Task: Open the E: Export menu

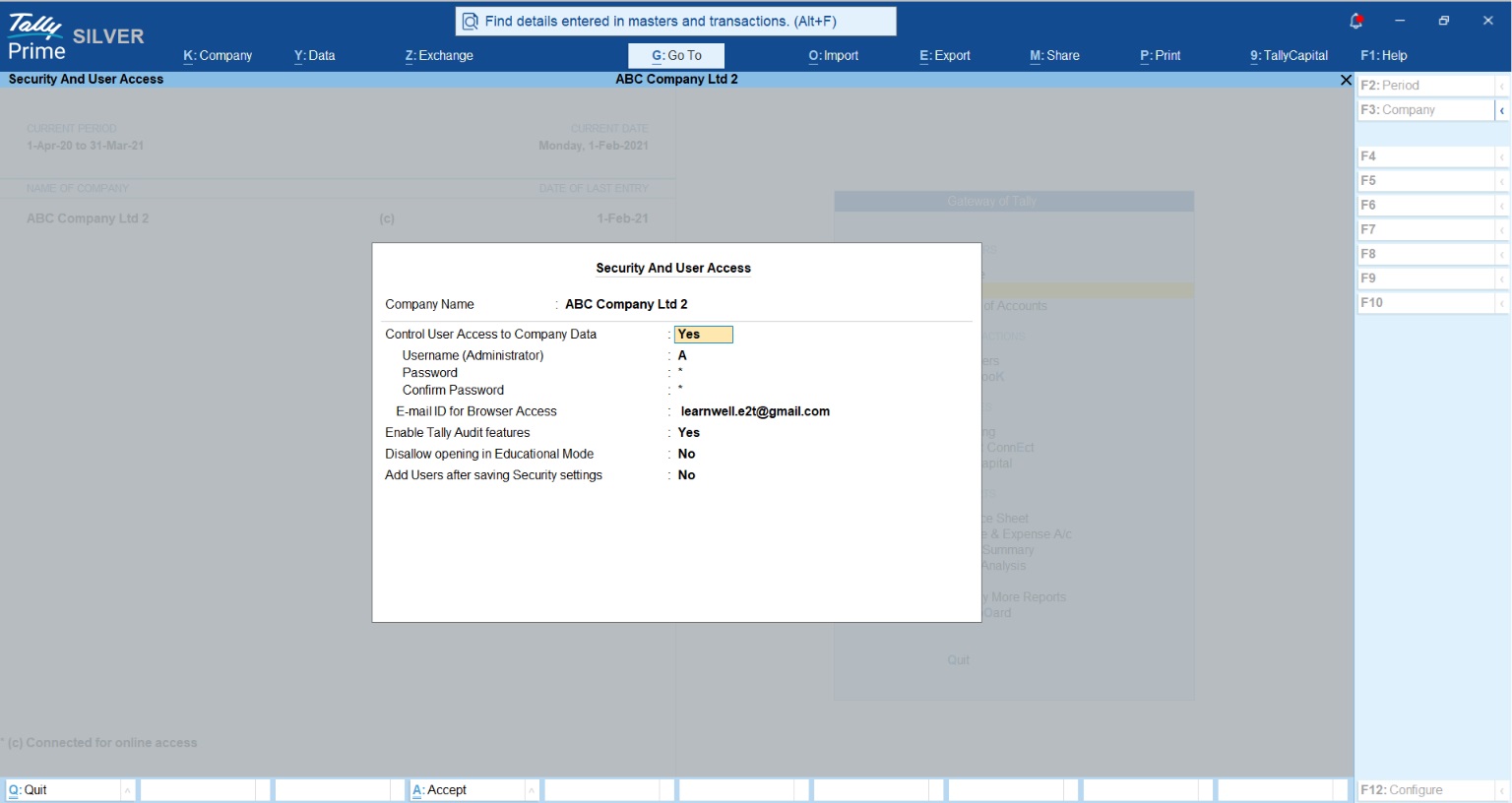Action: (x=945, y=56)
